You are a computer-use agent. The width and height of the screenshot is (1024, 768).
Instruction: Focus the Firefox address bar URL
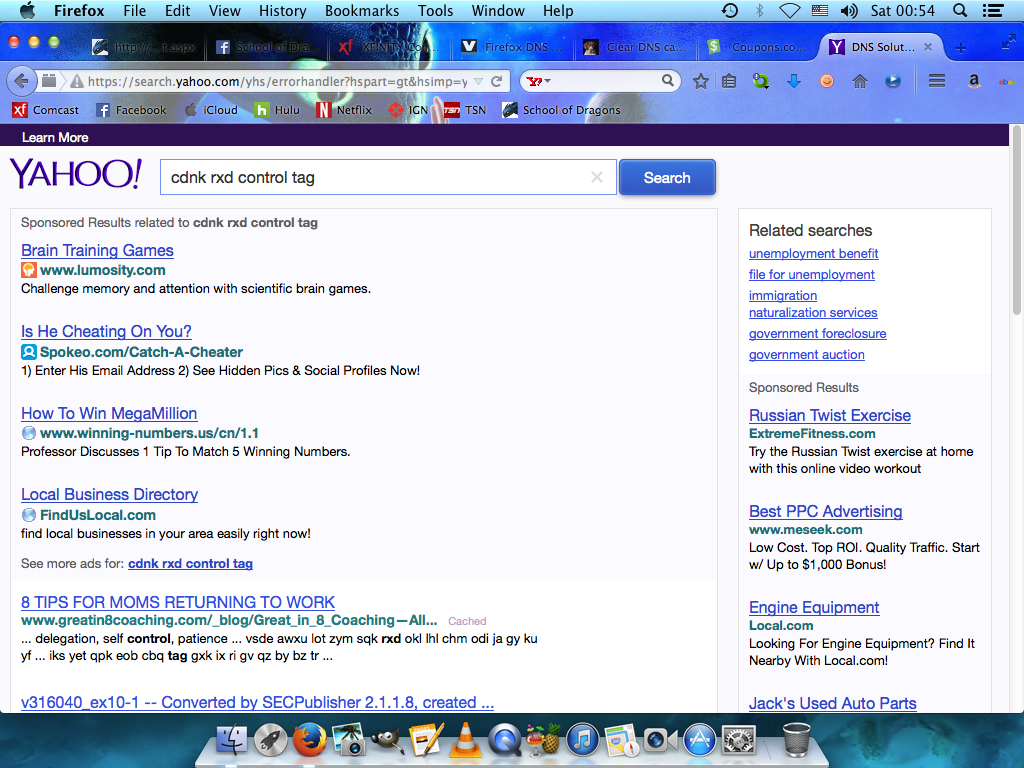(278, 82)
